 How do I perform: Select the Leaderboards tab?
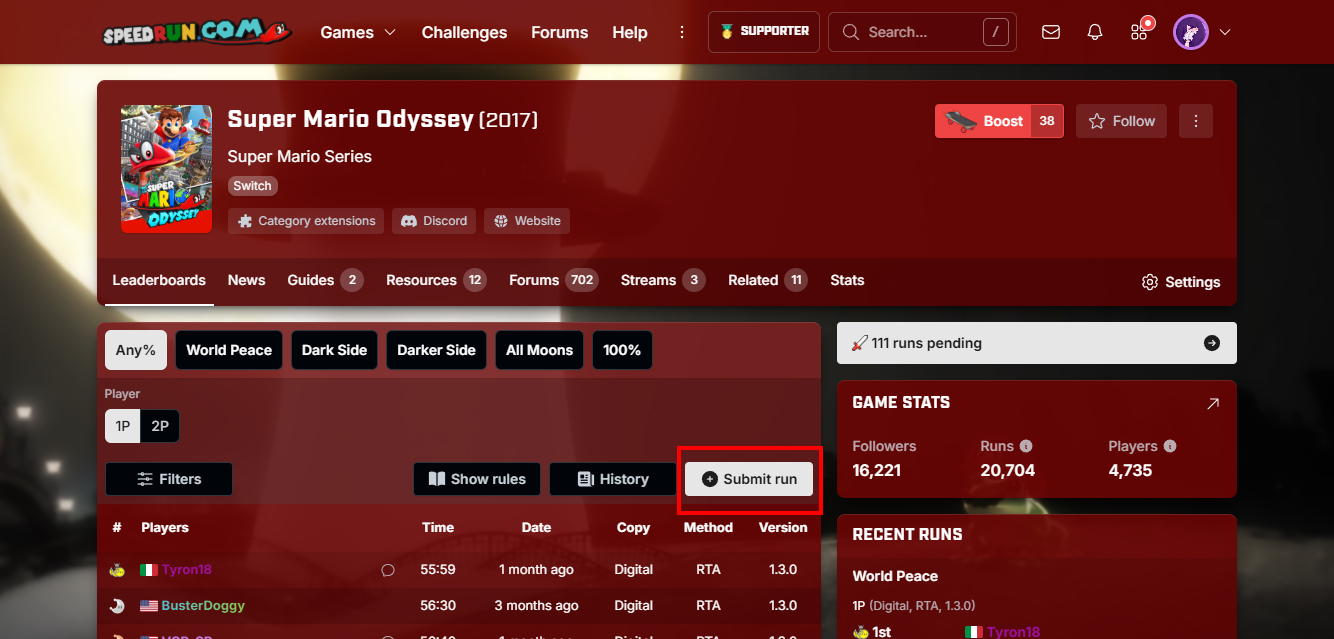tap(159, 281)
